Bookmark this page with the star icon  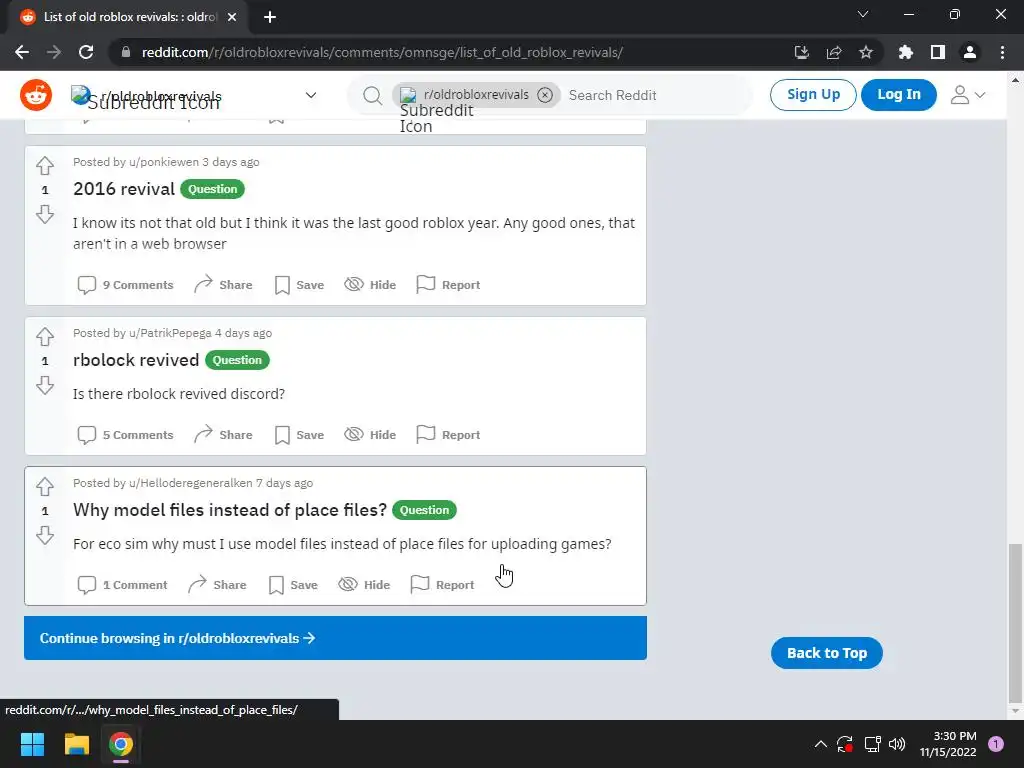pyautogui.click(x=866, y=52)
